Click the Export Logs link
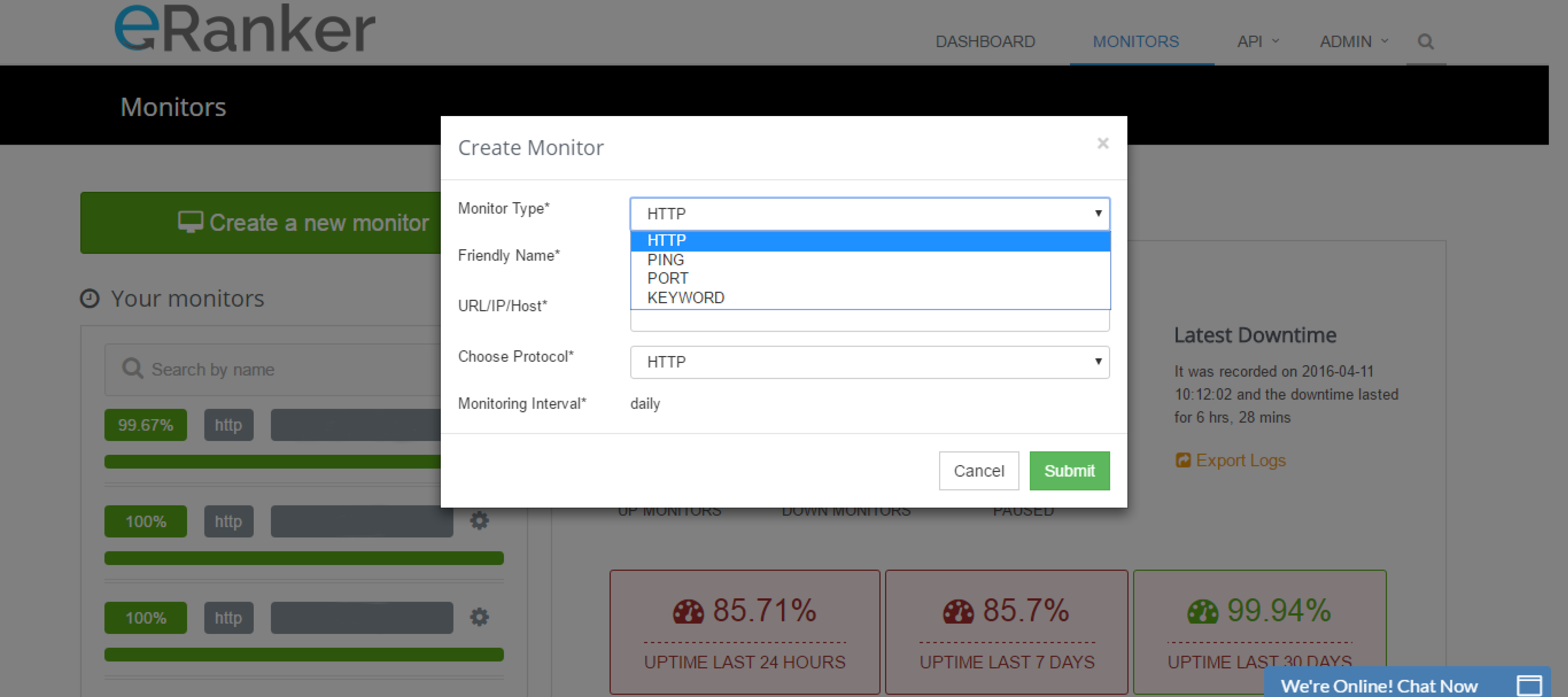 tap(1240, 460)
